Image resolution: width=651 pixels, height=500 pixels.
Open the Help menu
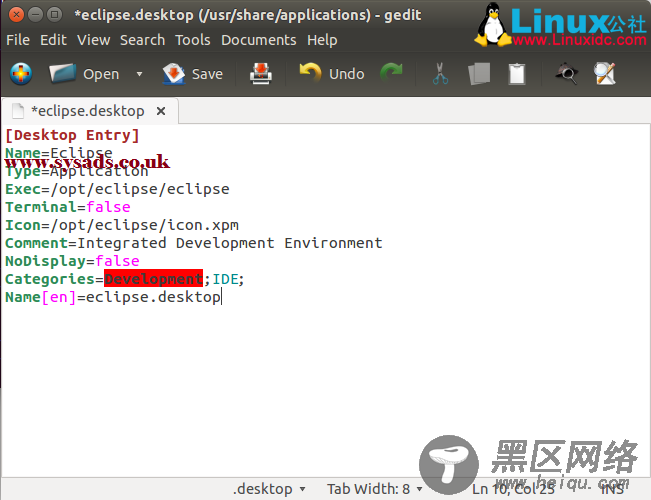(x=322, y=40)
